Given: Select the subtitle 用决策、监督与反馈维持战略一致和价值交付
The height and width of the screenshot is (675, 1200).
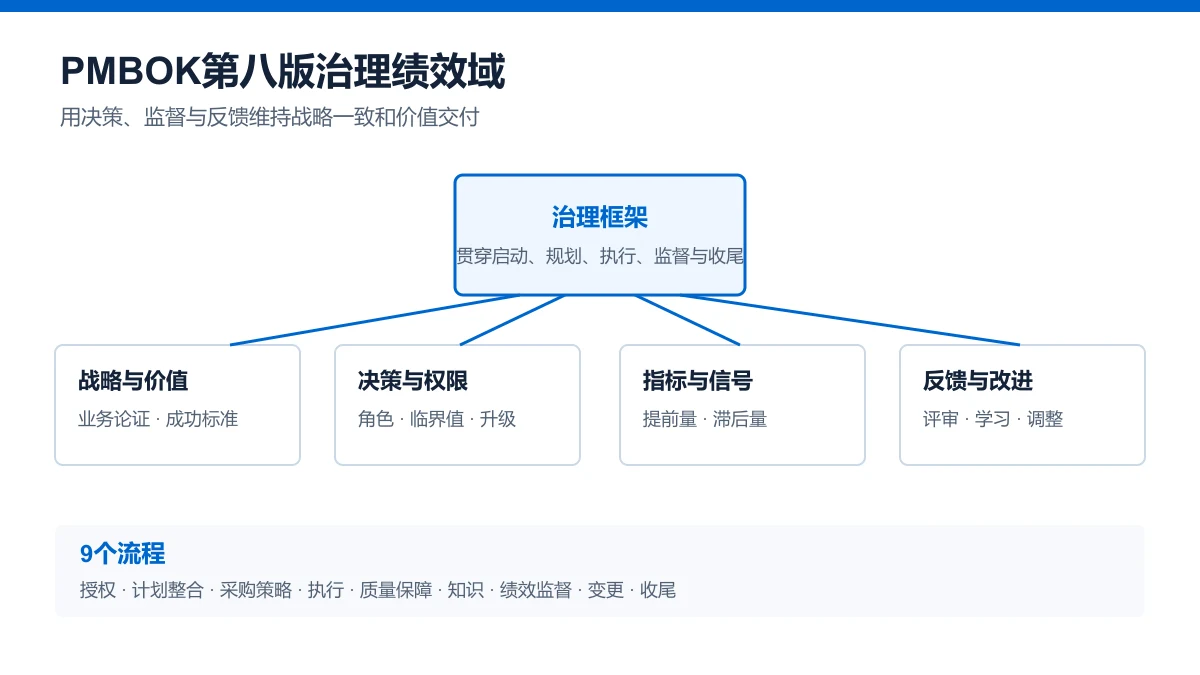Looking at the screenshot, I should pyautogui.click(x=270, y=117).
